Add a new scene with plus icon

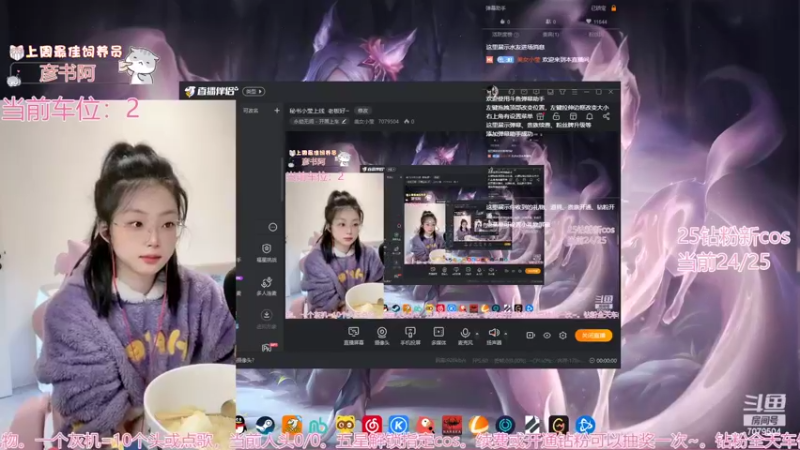tap(277, 110)
